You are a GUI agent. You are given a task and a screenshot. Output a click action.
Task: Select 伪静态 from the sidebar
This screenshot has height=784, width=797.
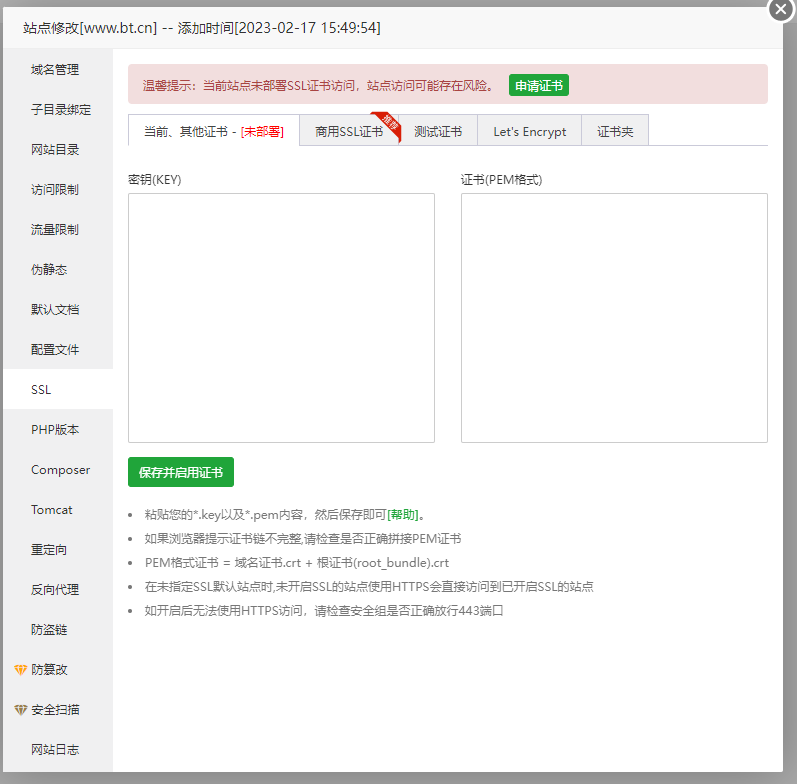pyautogui.click(x=49, y=270)
